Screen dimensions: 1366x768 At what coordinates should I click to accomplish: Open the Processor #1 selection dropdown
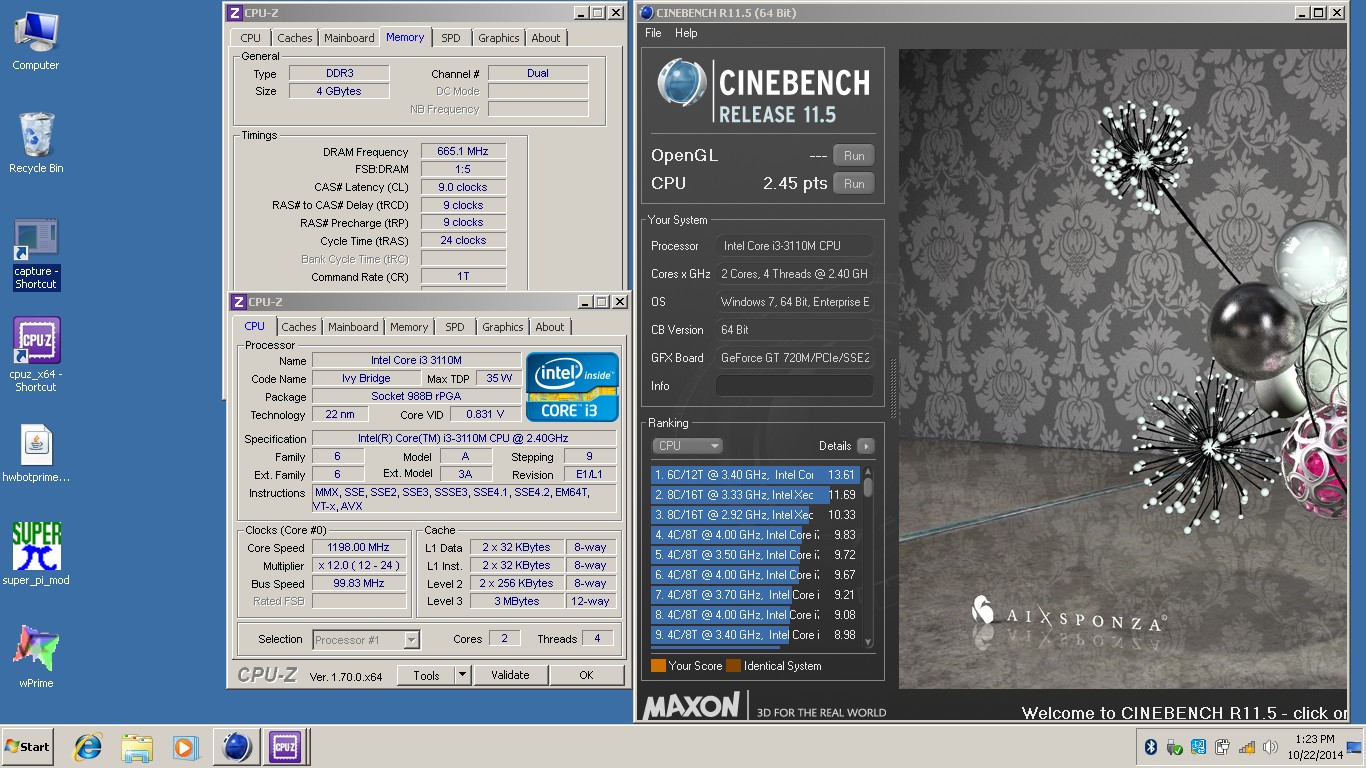tap(366, 640)
